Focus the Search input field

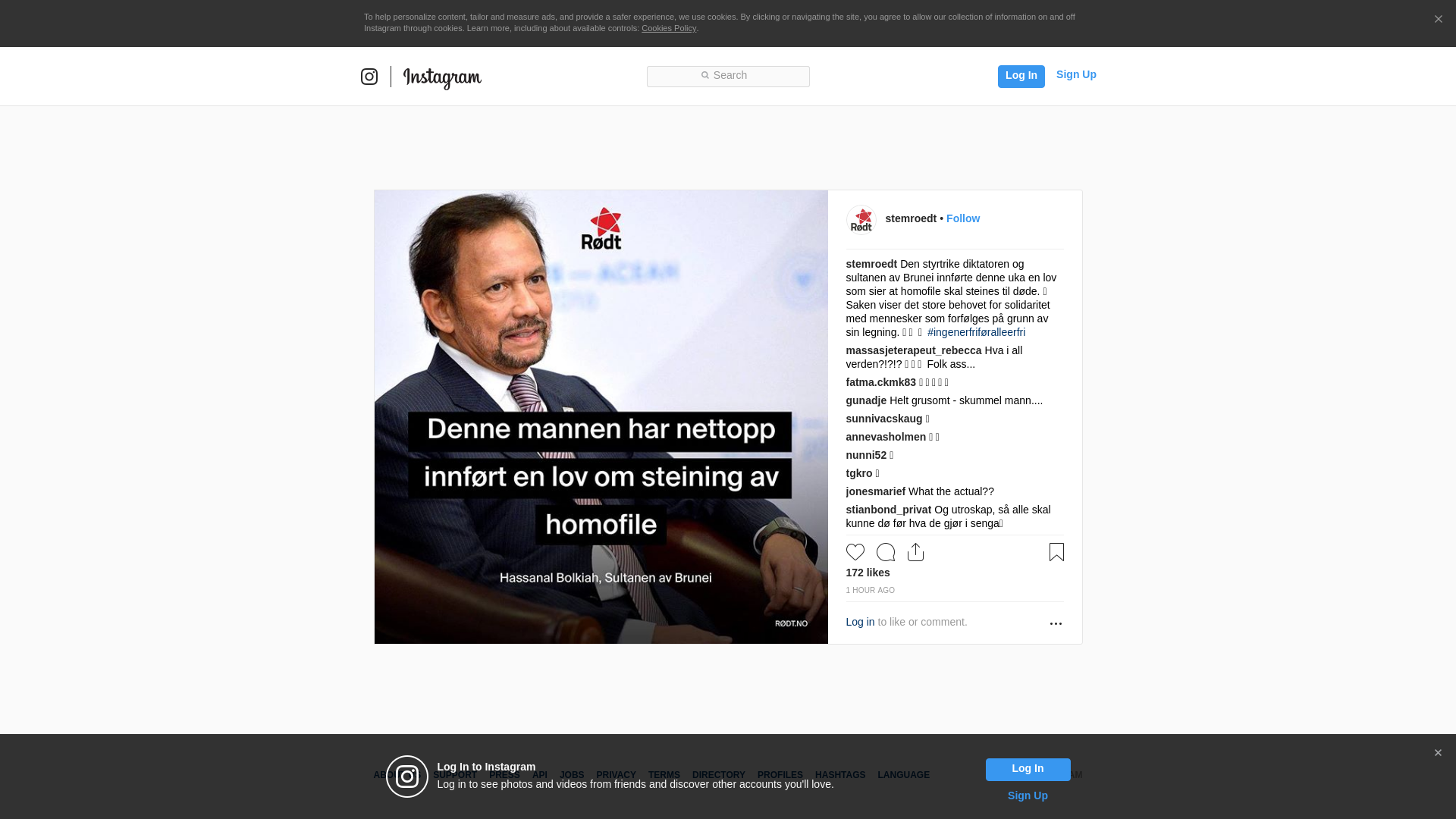coord(728,76)
